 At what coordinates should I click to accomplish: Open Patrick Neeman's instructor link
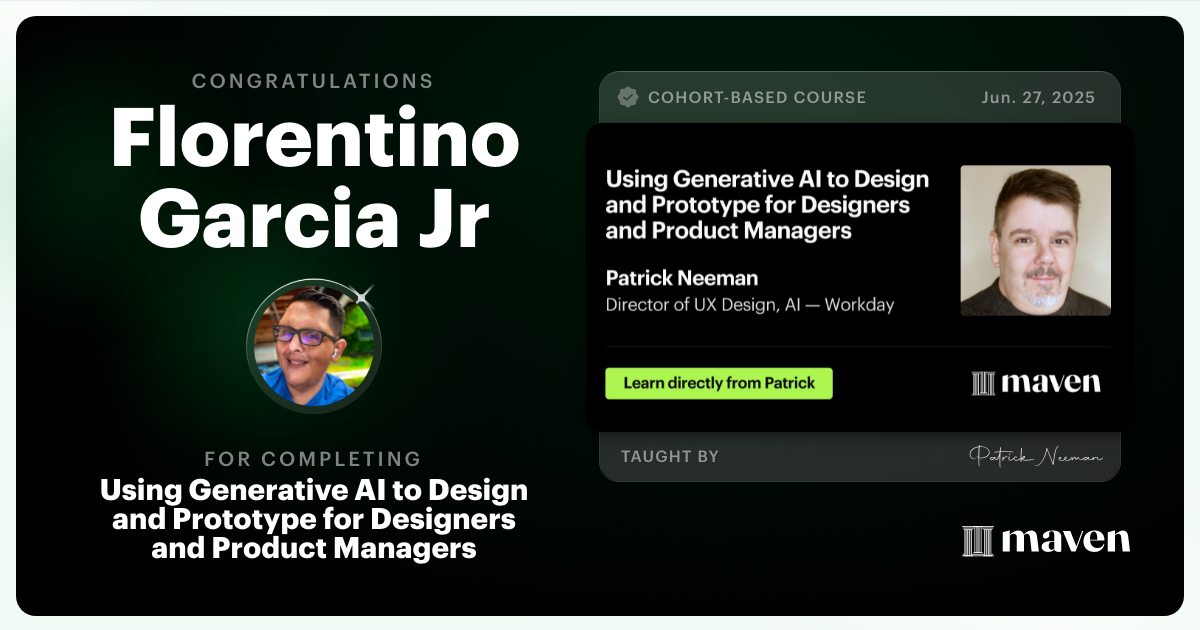click(x=681, y=278)
